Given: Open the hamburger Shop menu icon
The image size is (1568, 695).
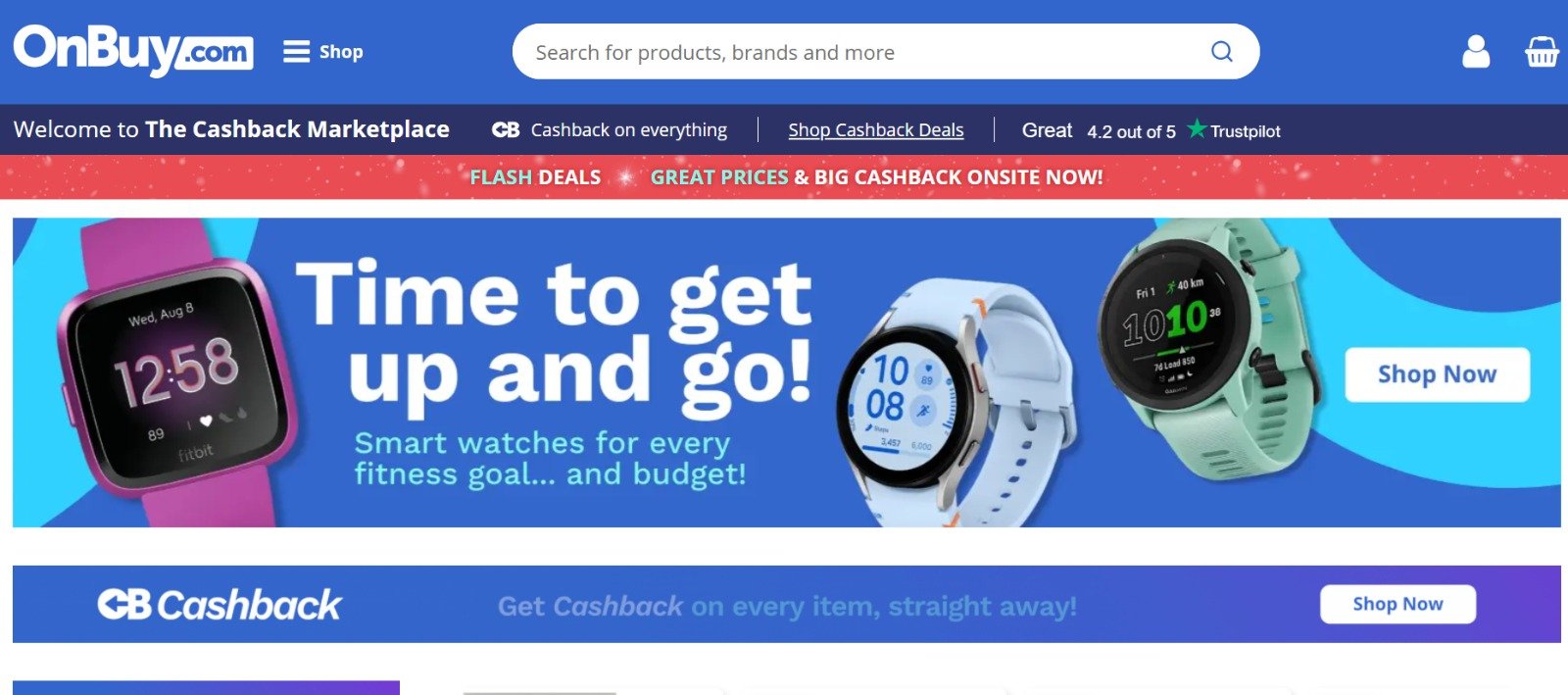Looking at the screenshot, I should [296, 51].
